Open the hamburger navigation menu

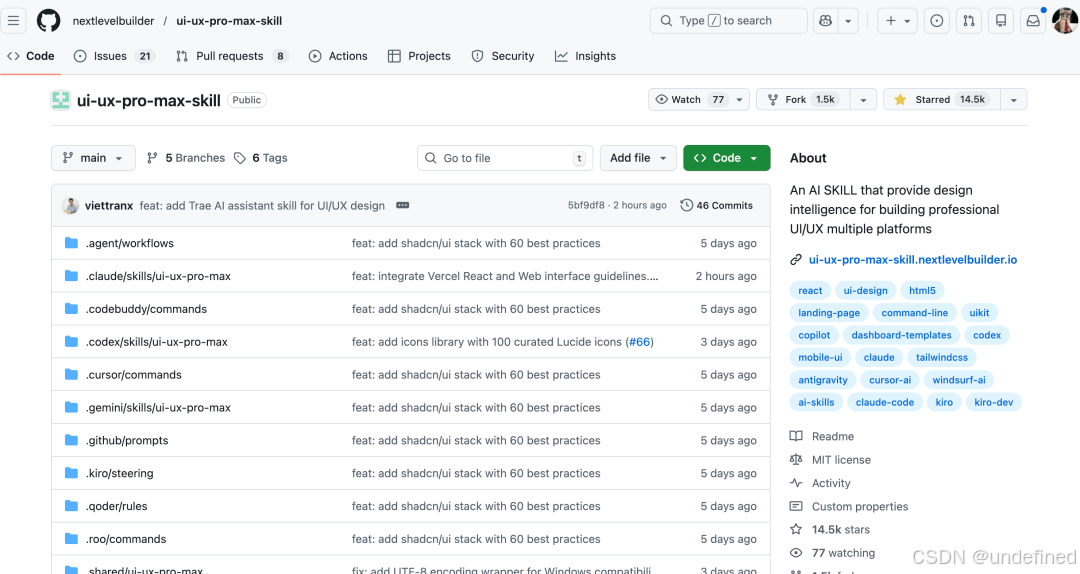click(x=13, y=21)
